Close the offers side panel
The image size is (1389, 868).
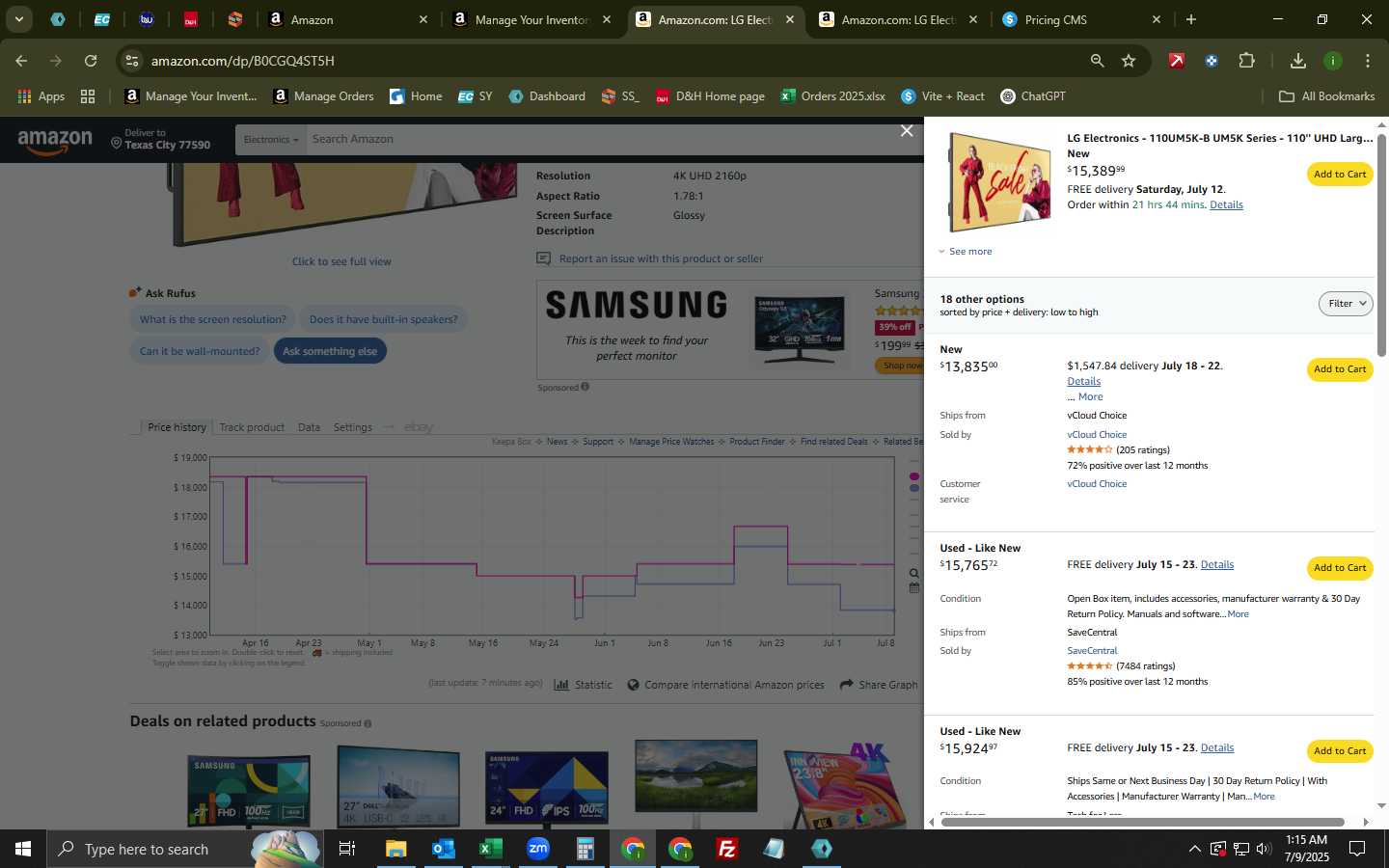point(907,131)
